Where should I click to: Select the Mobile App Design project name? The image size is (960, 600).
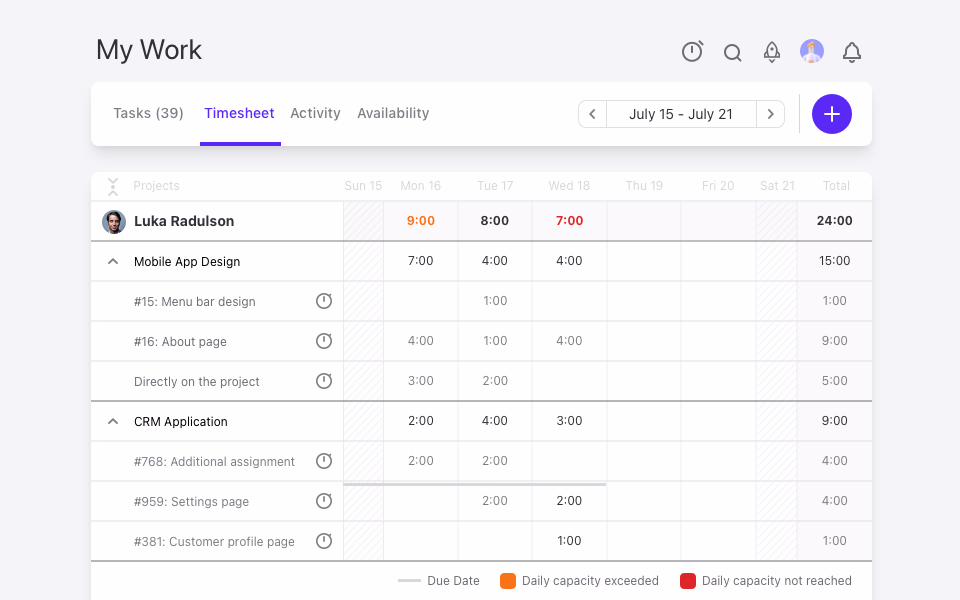click(187, 261)
